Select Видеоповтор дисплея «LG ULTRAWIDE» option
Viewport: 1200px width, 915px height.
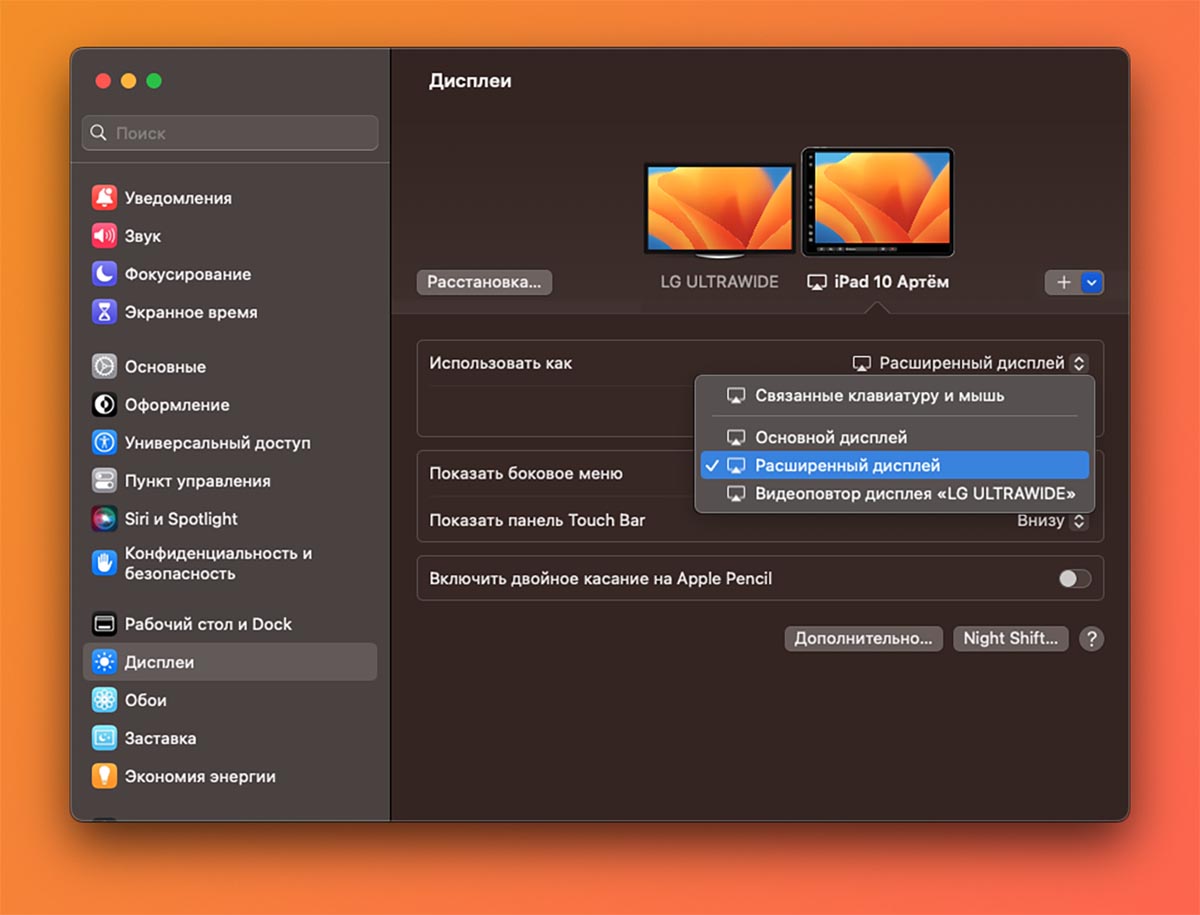[x=914, y=494]
